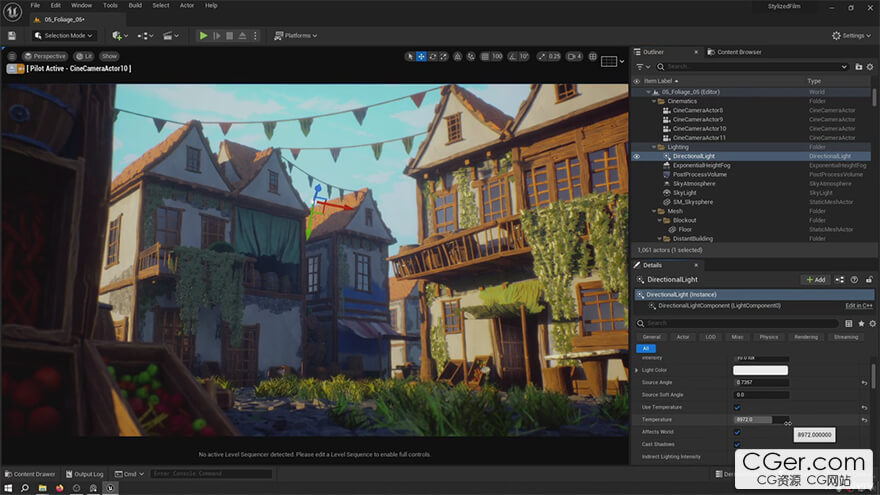
Task: Open grid snap value 100 menu
Action: [x=497, y=56]
